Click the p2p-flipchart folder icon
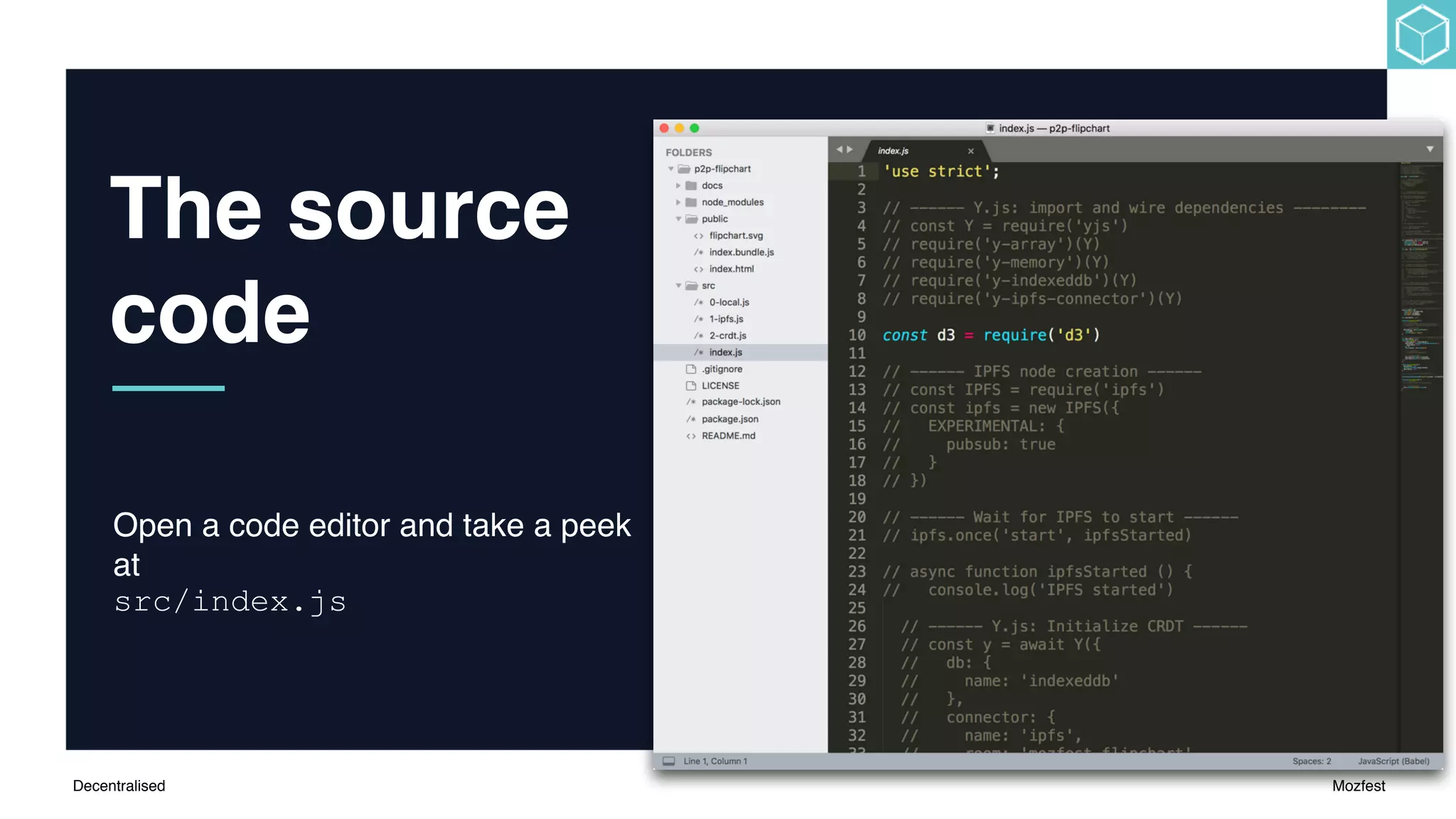 click(684, 169)
